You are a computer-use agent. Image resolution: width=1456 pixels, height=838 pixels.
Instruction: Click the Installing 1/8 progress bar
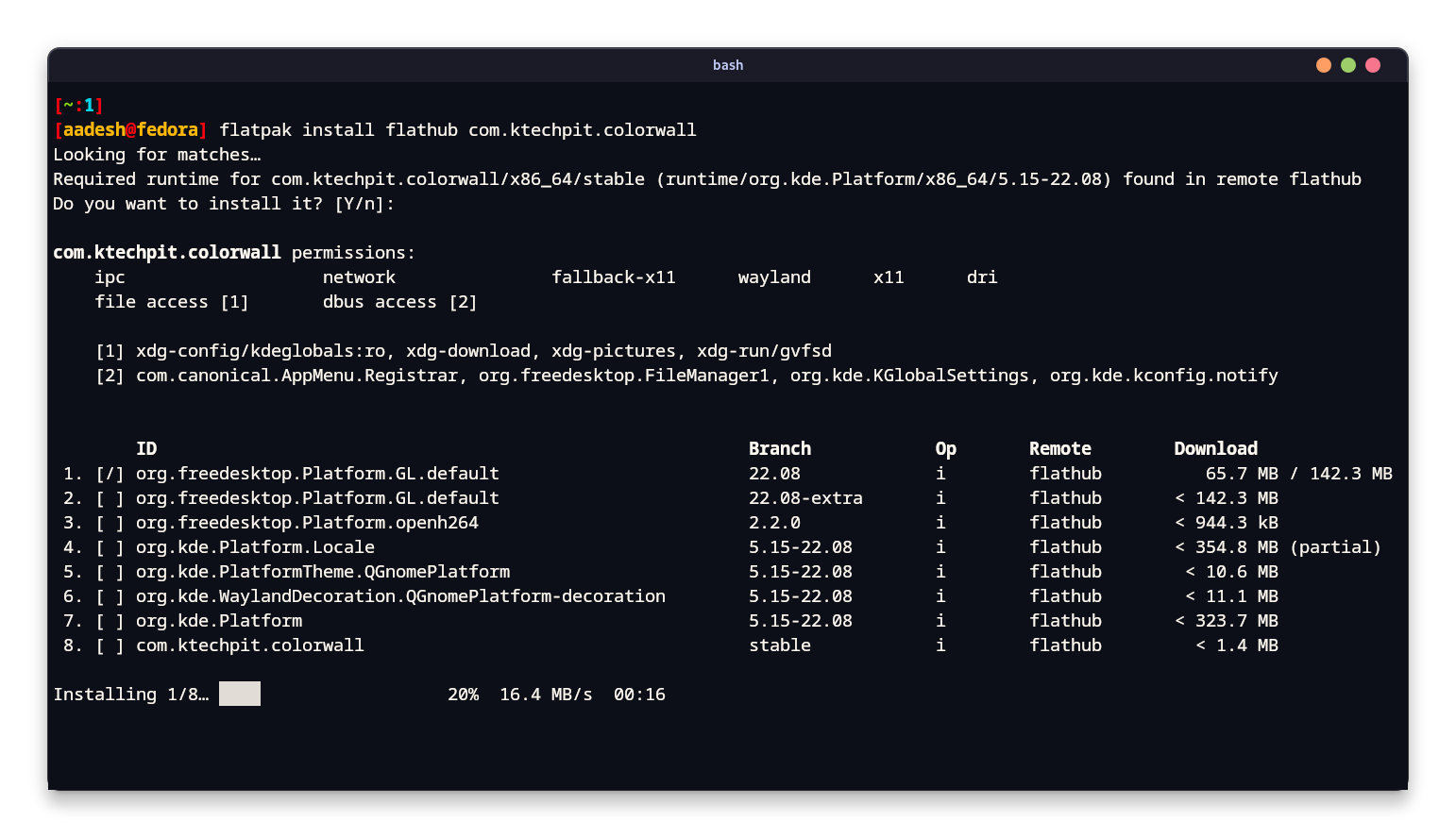coord(239,694)
